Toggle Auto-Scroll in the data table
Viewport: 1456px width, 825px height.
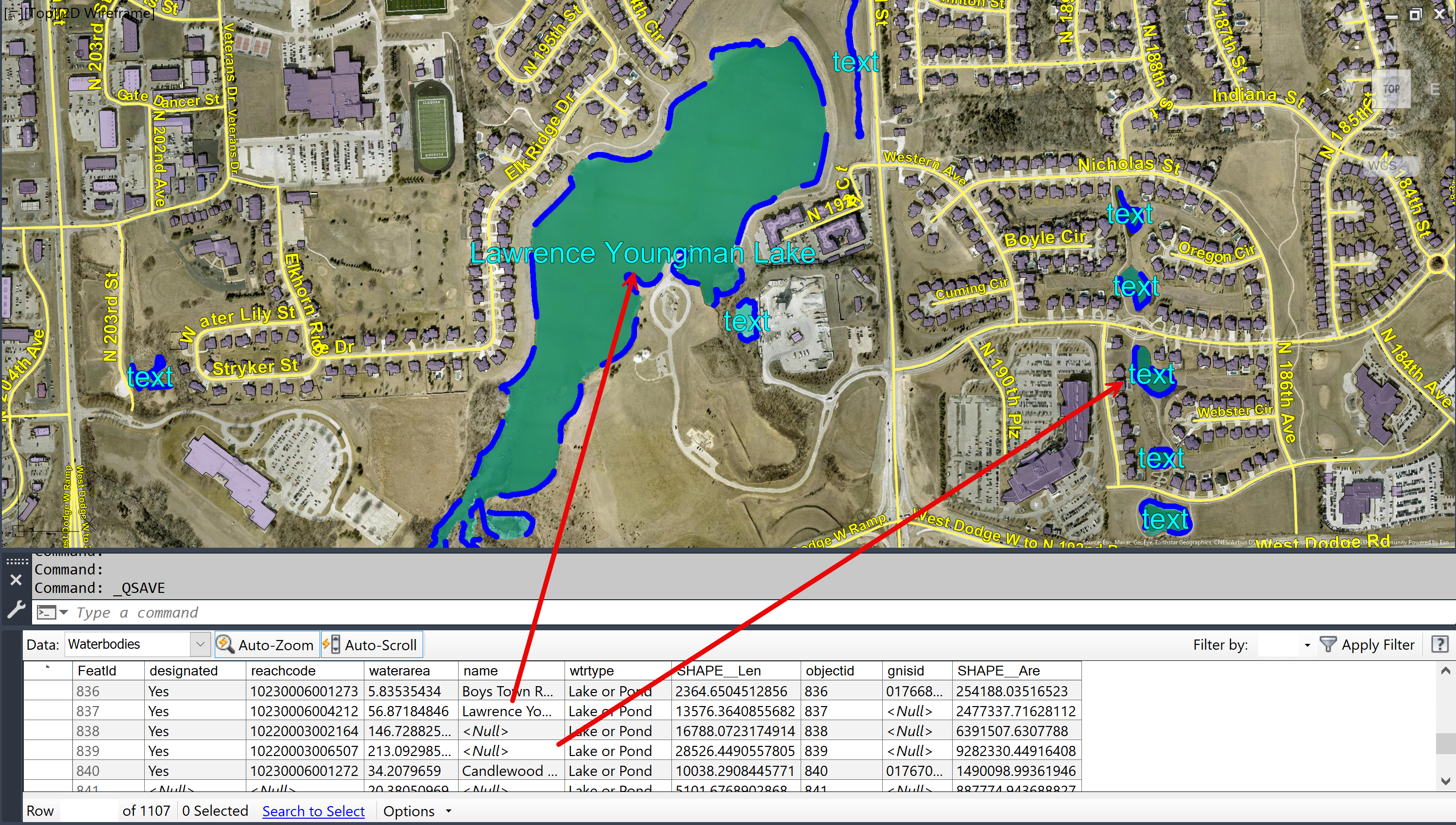[x=371, y=645]
